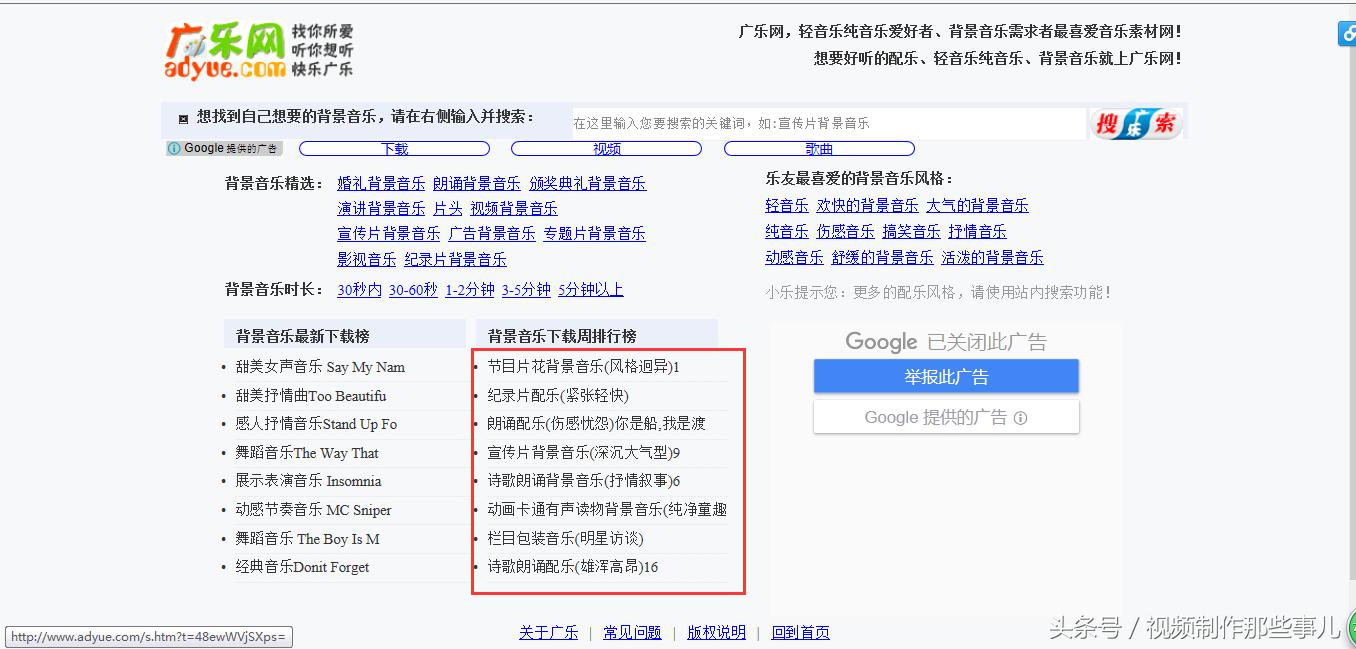Image resolution: width=1356 pixels, height=649 pixels.
Task: Click the blue share icon at top right
Action: (1348, 33)
